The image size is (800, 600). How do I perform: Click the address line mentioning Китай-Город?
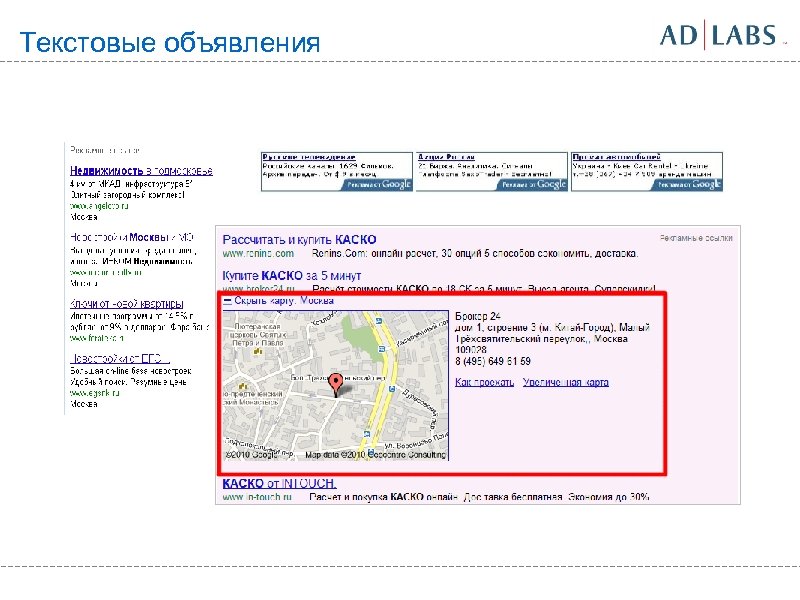point(552,328)
